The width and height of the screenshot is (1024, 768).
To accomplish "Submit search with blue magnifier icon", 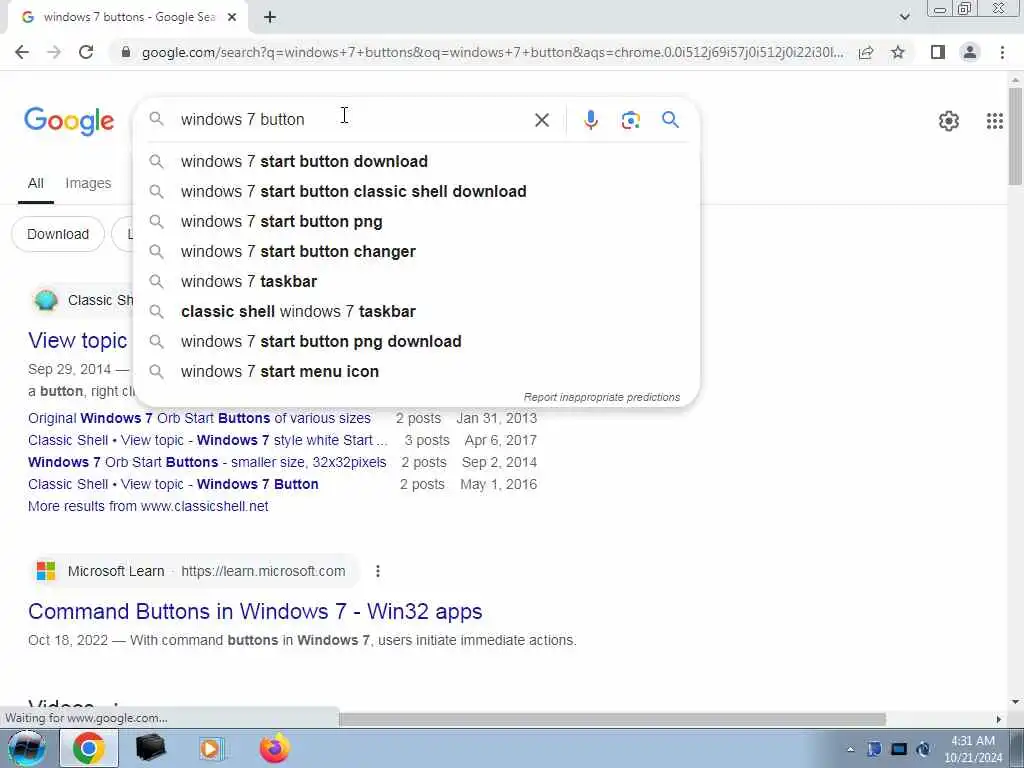I will click(670, 120).
